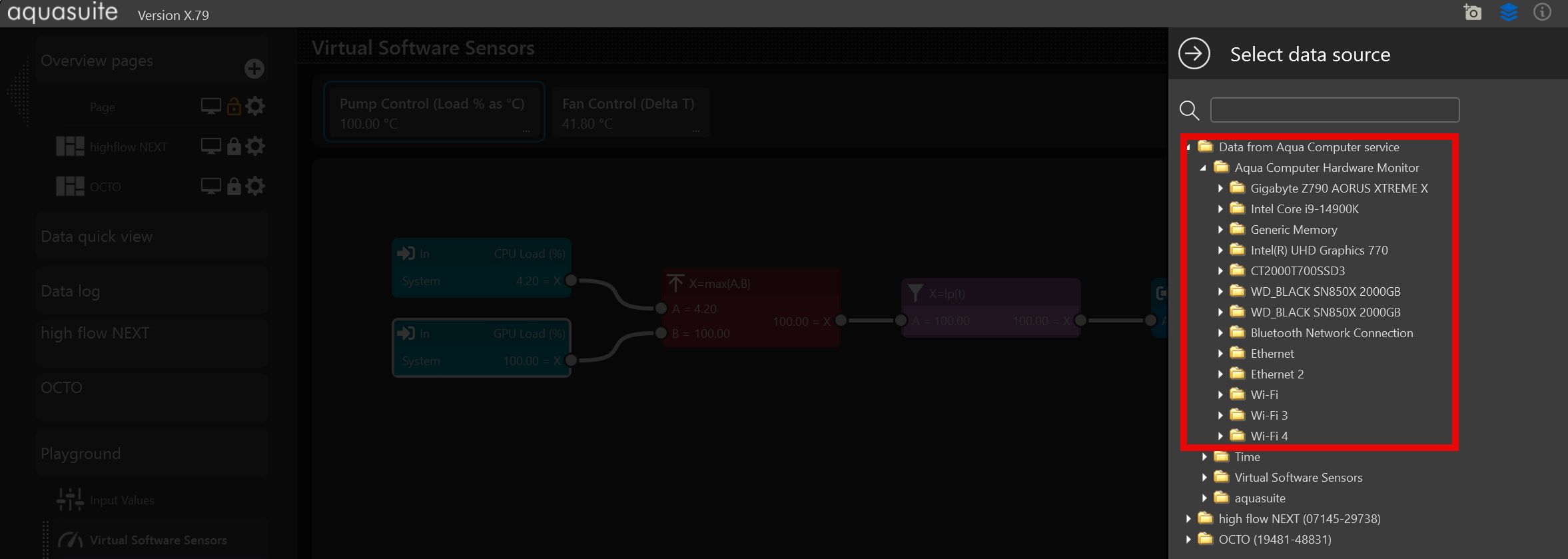Open the blue layers icon in the title bar
The height and width of the screenshot is (559, 1568).
1509,12
